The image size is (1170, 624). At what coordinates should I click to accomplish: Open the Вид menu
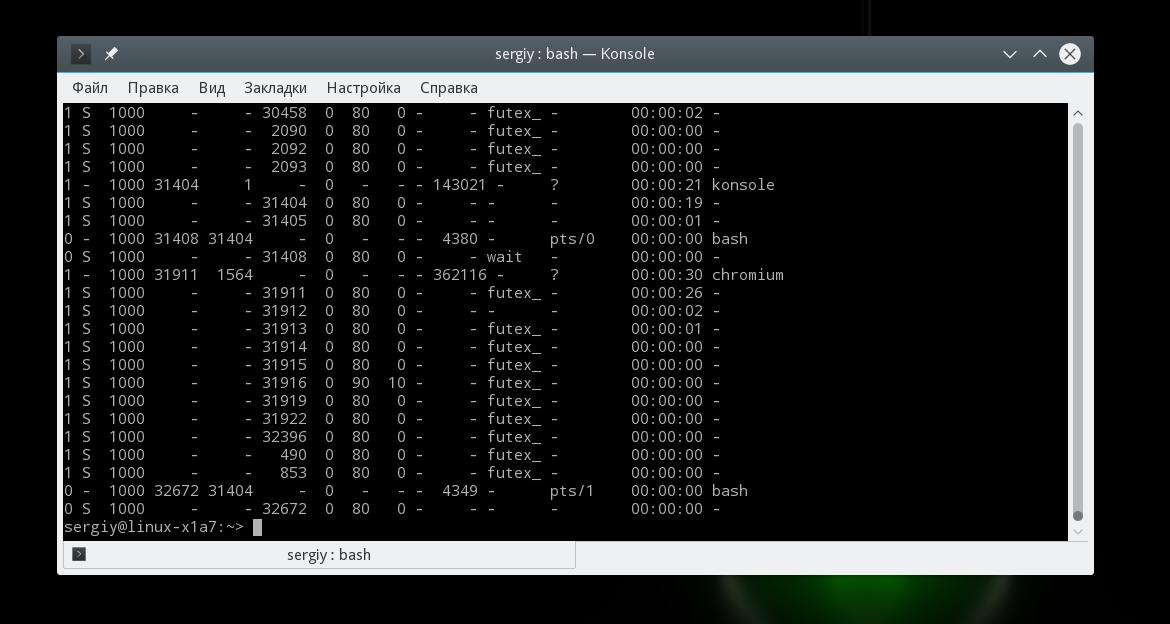[212, 88]
